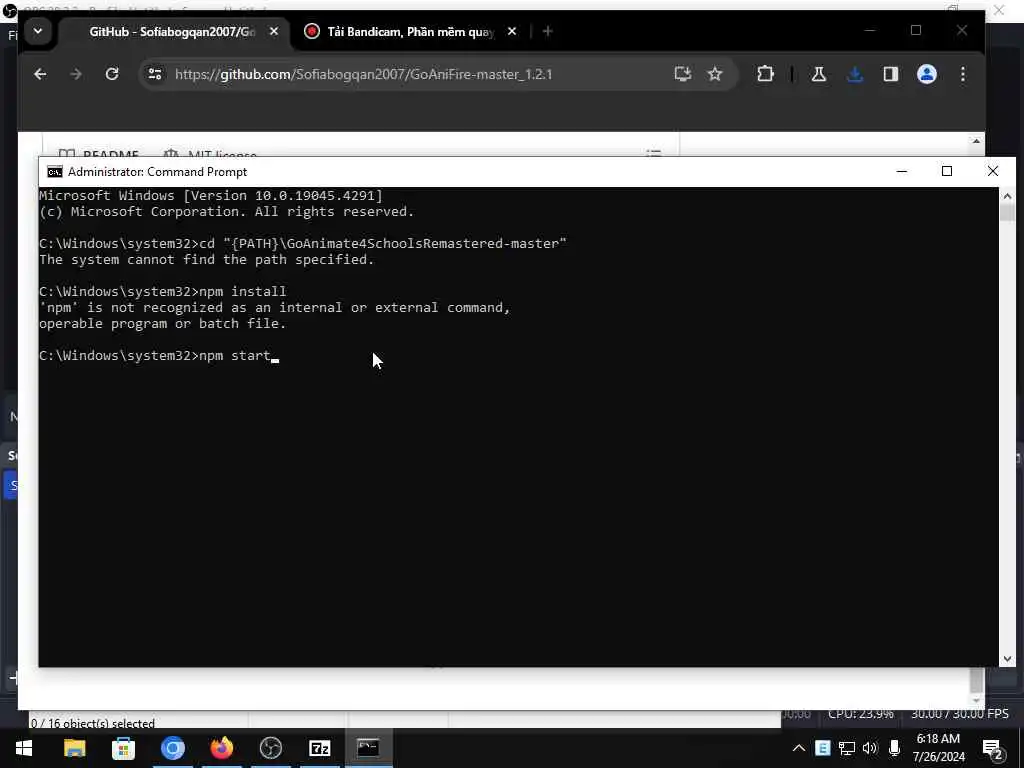Click GitHub page scrollbar up arrow
This screenshot has height=768, width=1024.
click(x=976, y=141)
